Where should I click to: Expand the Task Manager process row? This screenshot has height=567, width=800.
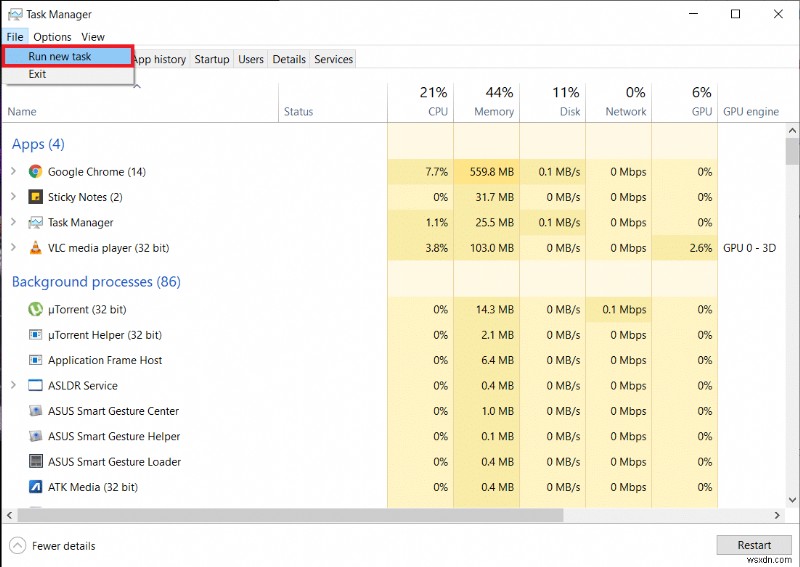tap(14, 222)
